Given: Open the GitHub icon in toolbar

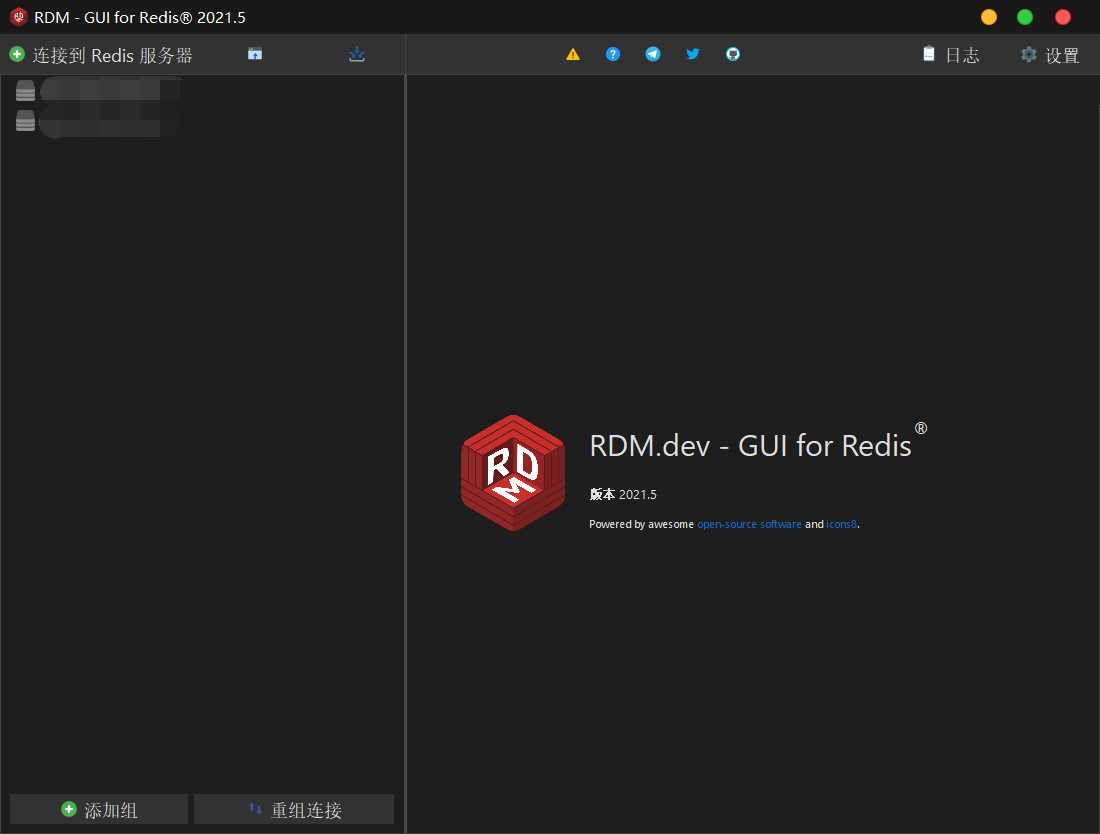Looking at the screenshot, I should [732, 54].
